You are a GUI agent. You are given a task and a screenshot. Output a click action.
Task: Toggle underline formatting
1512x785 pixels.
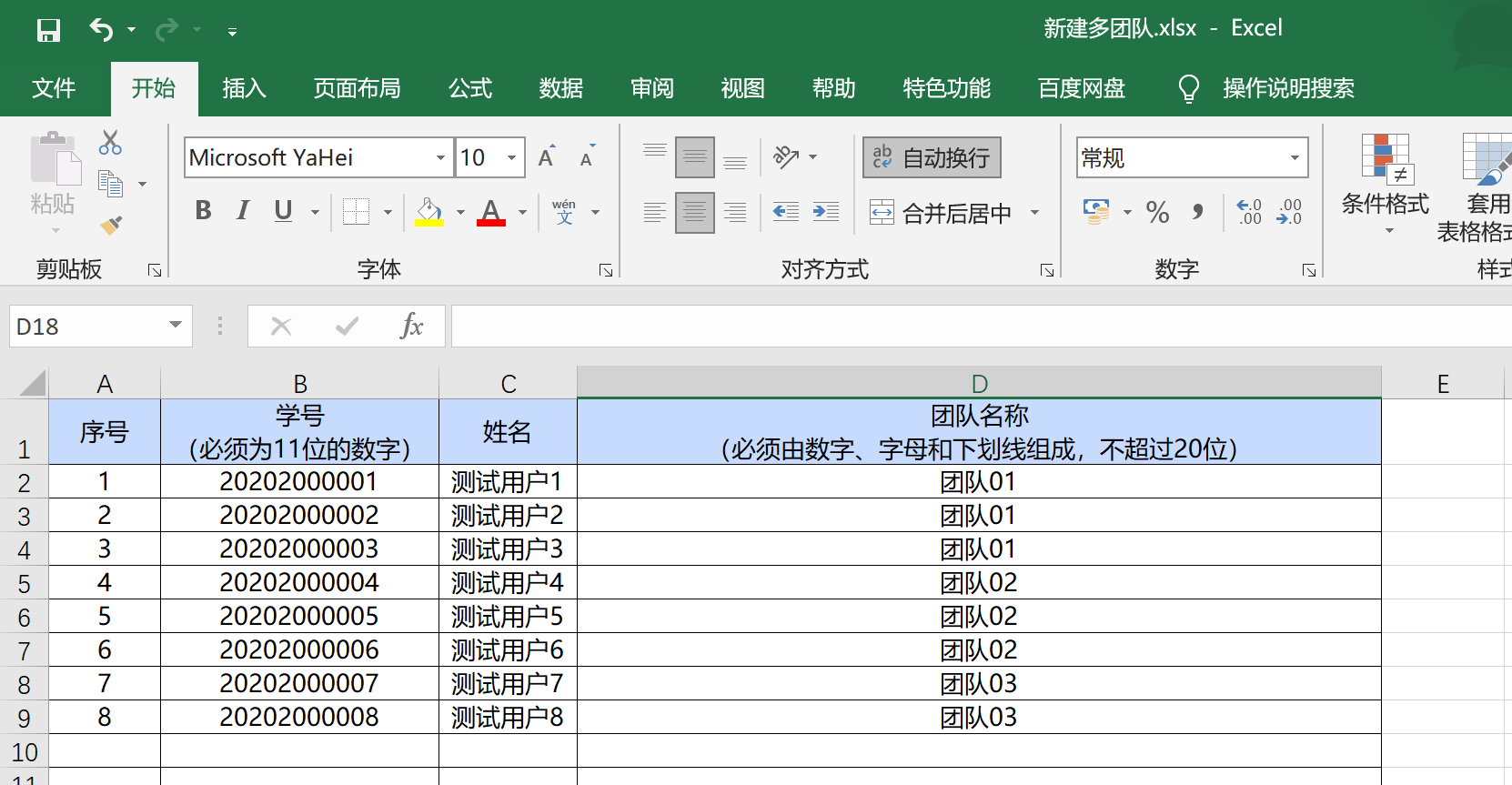[284, 211]
